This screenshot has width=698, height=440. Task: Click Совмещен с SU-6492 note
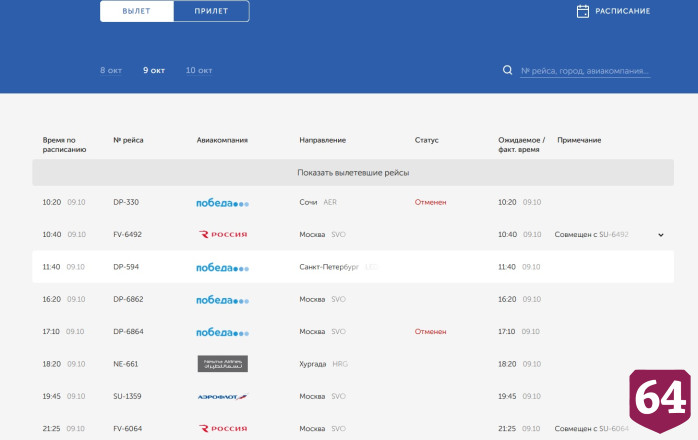(591, 234)
